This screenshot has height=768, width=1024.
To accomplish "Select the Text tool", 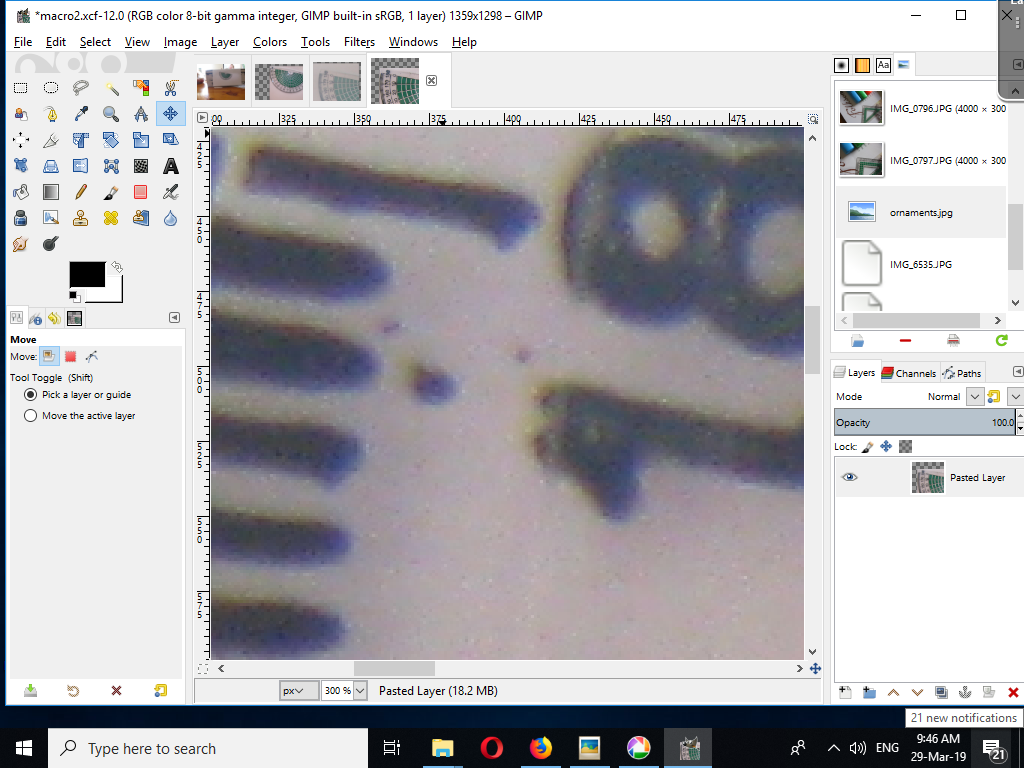I will point(171,166).
